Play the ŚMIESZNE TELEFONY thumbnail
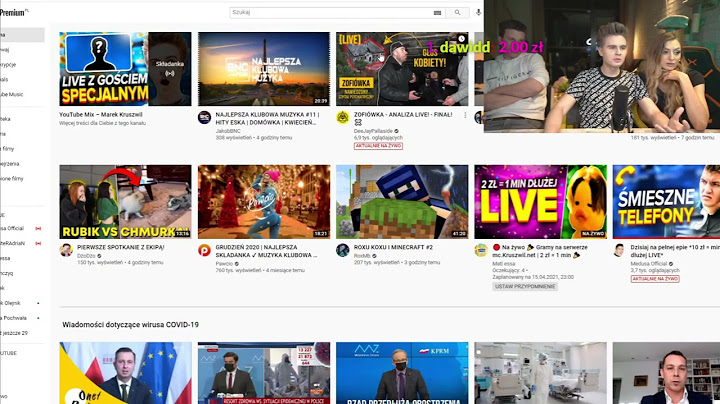The height and width of the screenshot is (404, 720). pos(666,202)
